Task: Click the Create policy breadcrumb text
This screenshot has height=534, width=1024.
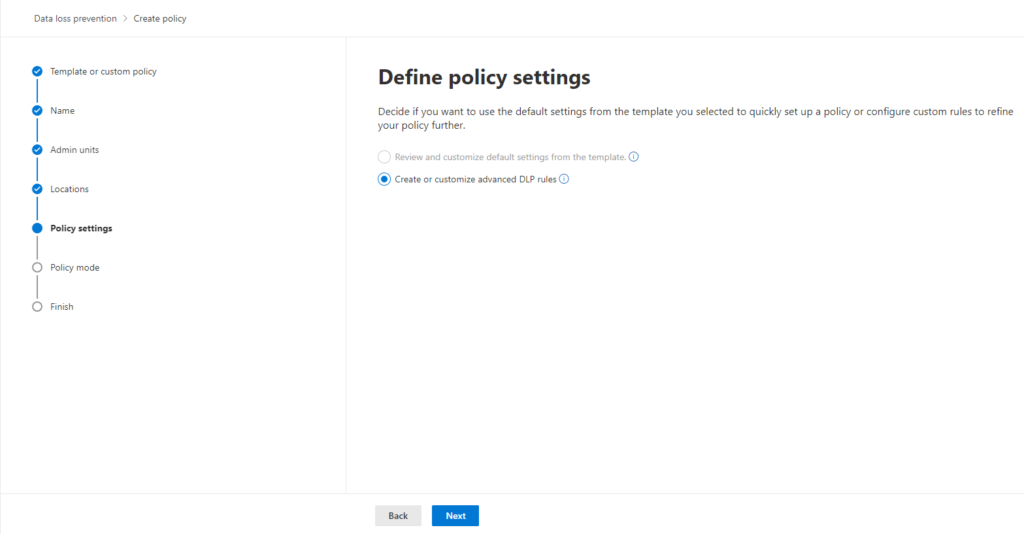Action: 160,19
